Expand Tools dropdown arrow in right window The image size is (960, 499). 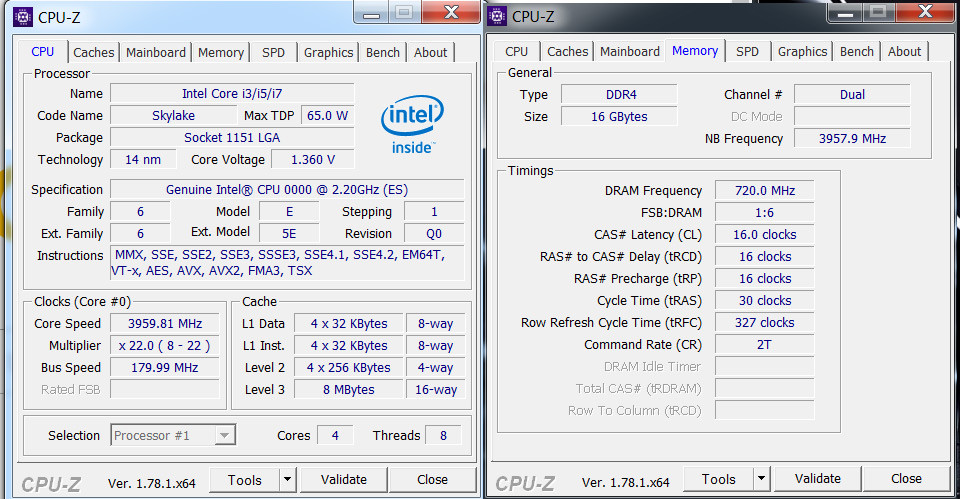tap(762, 479)
